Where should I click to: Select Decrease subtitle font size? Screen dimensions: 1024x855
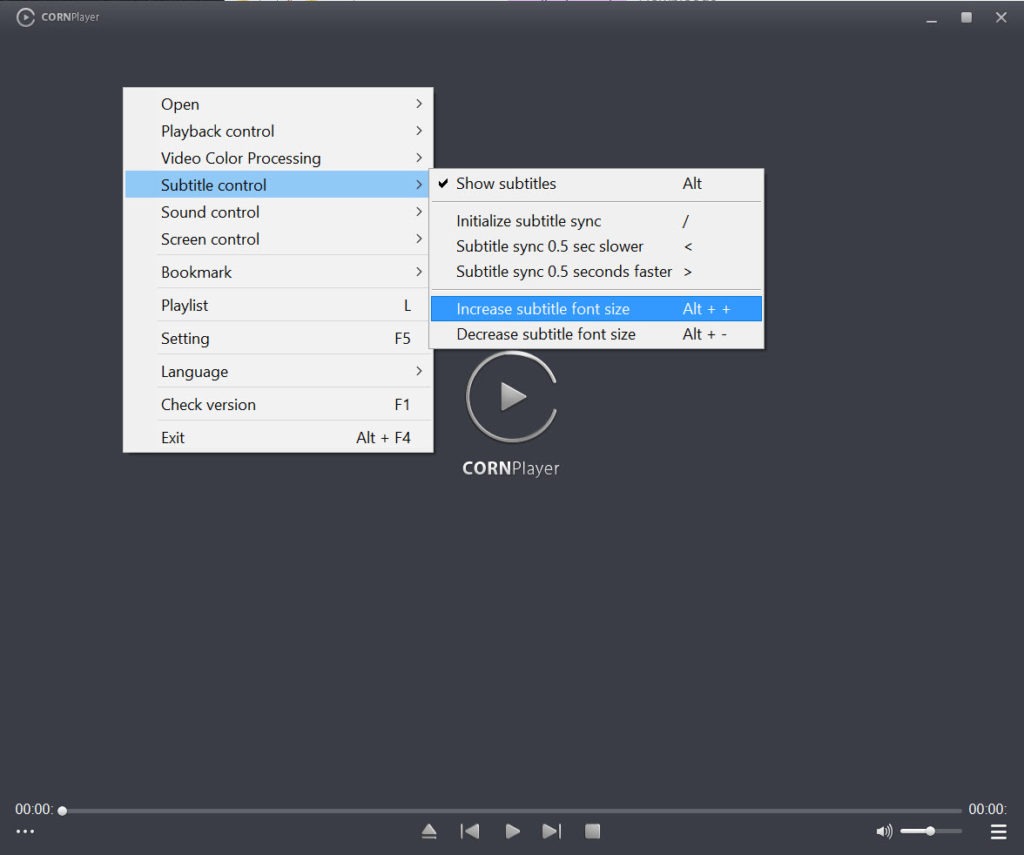[596, 334]
